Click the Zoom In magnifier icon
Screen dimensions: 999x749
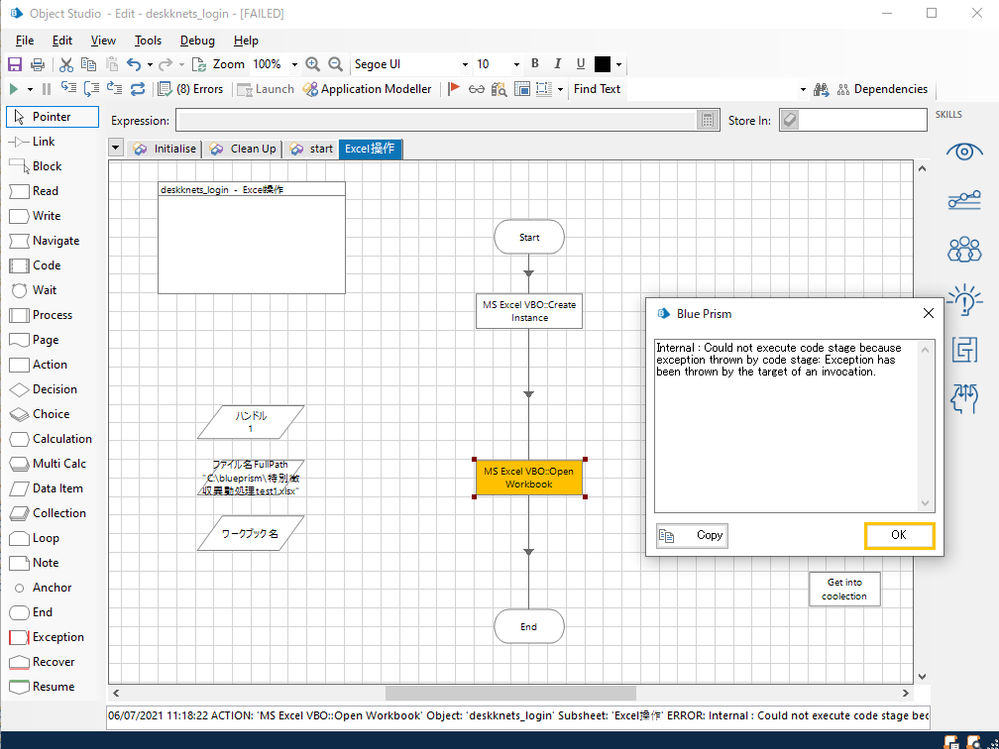[x=312, y=64]
